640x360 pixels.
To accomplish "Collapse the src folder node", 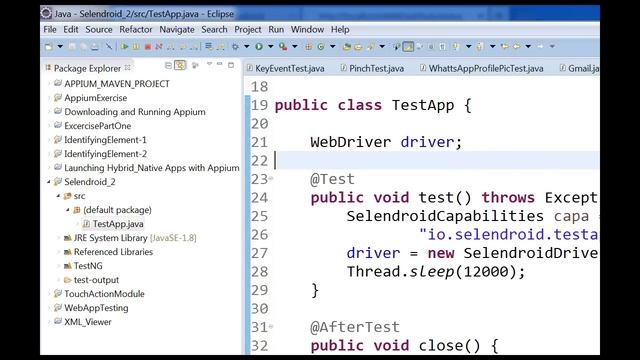I will click(58, 196).
